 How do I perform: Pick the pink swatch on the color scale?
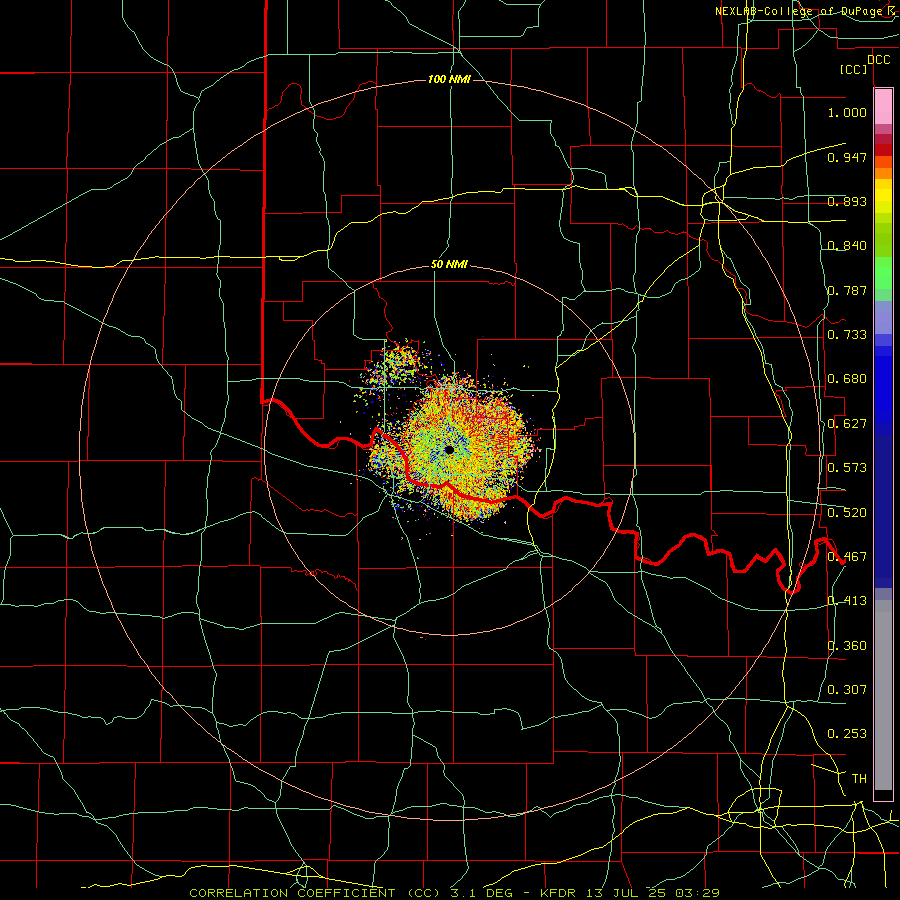click(883, 107)
